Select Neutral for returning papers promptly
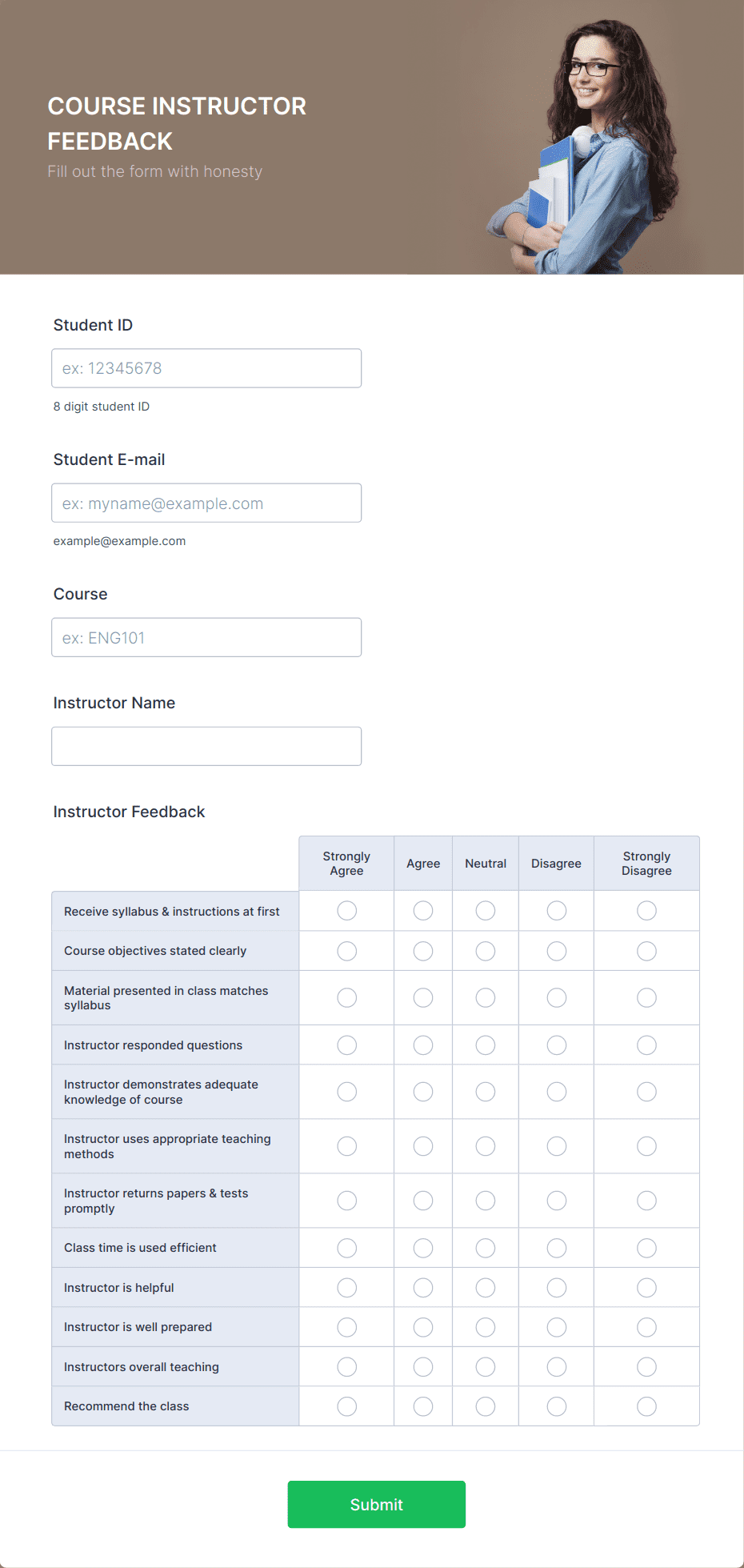744x1568 pixels. pos(485,1201)
